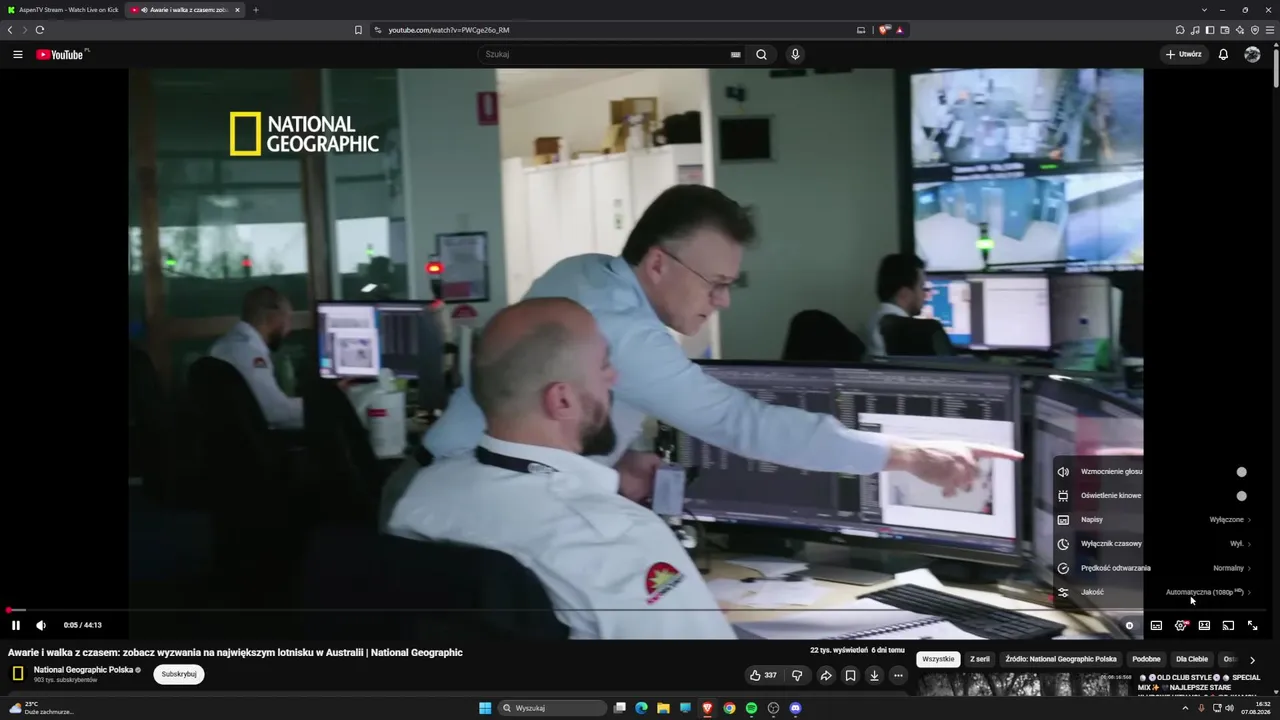Bookmark this page in the address bar
1280x720 pixels.
click(358, 30)
